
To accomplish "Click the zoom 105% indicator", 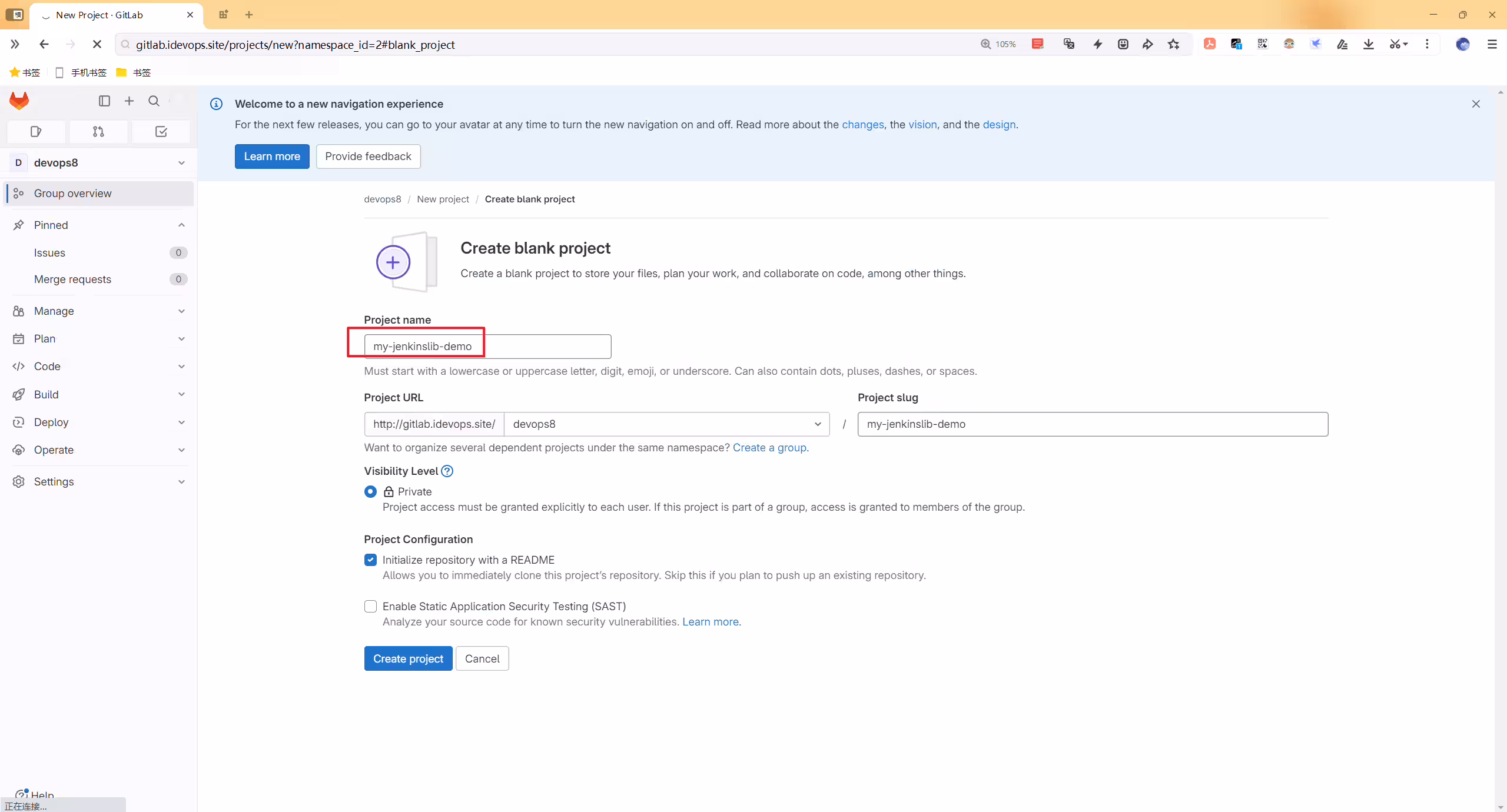I will tap(998, 44).
